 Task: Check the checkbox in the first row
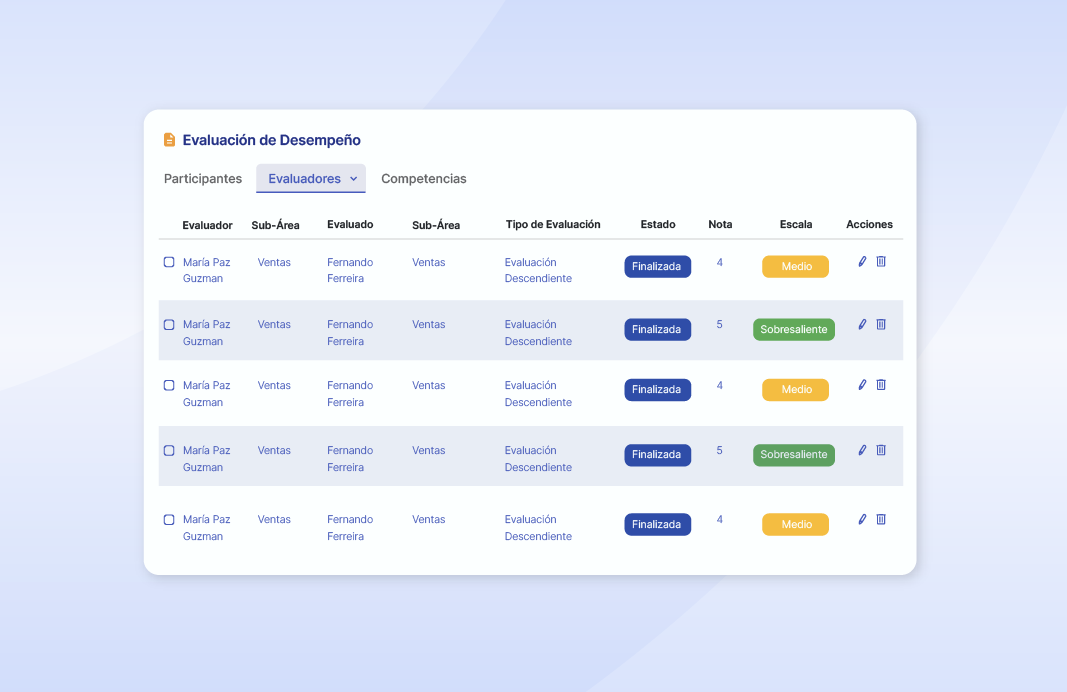(168, 262)
